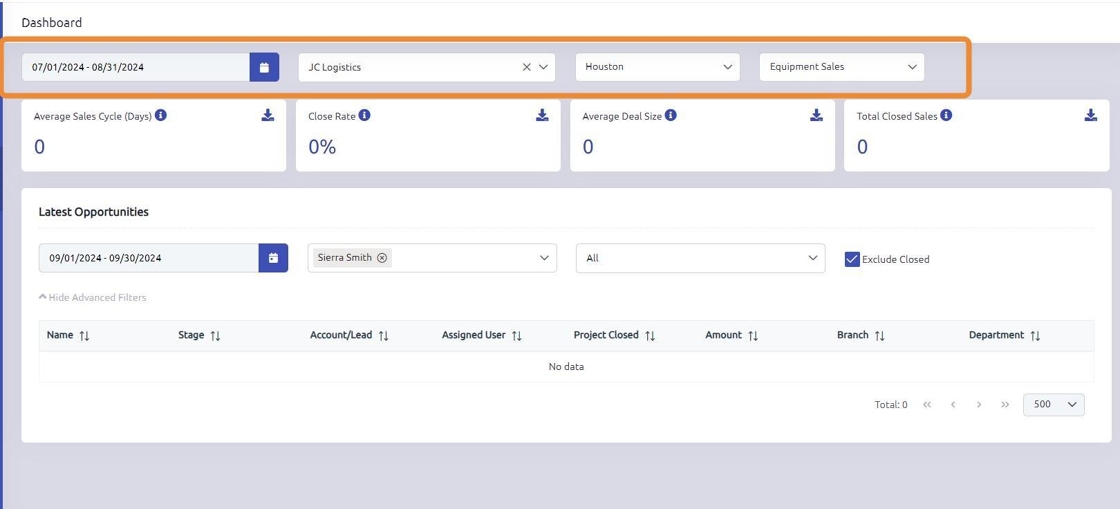The width and height of the screenshot is (1120, 509).
Task: Show info for Close Rate metric
Action: pyautogui.click(x=365, y=115)
